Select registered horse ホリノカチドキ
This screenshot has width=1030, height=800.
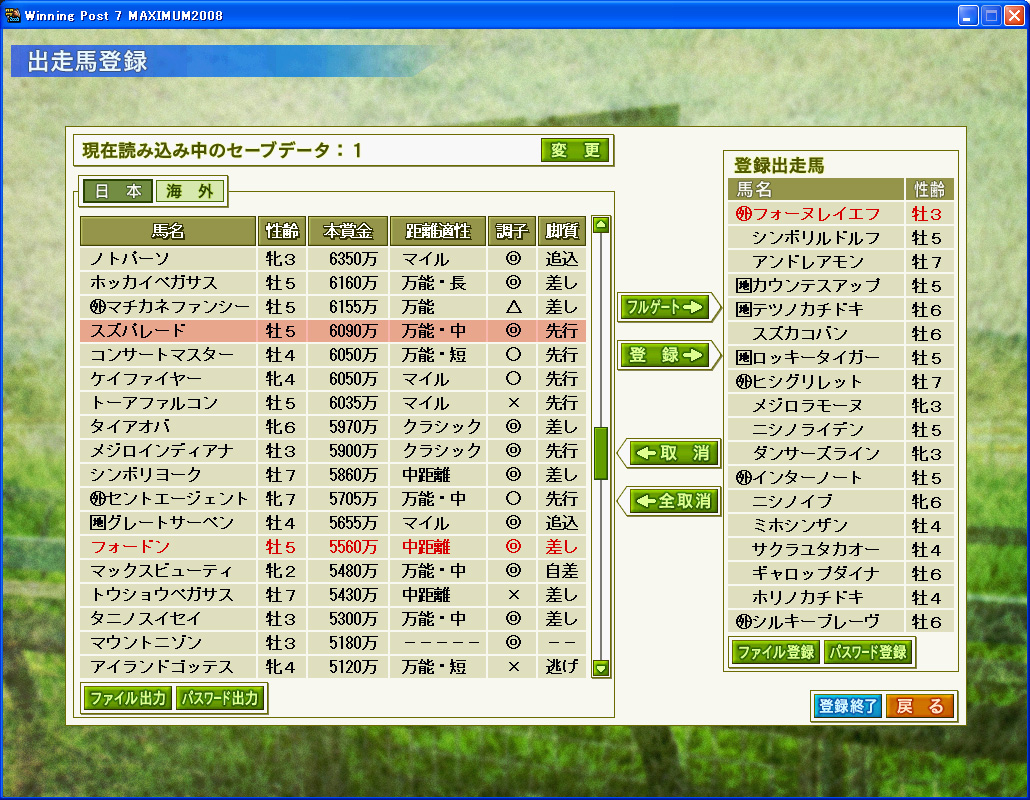click(841, 598)
